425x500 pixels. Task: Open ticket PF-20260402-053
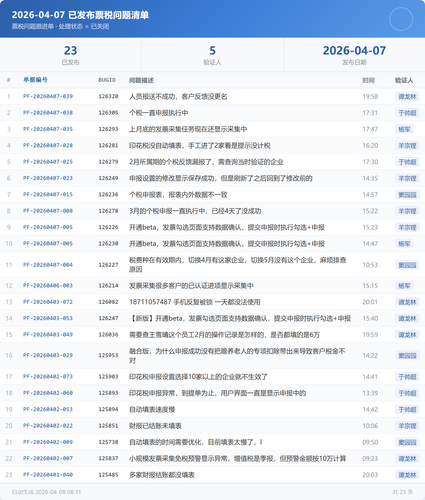48,409
